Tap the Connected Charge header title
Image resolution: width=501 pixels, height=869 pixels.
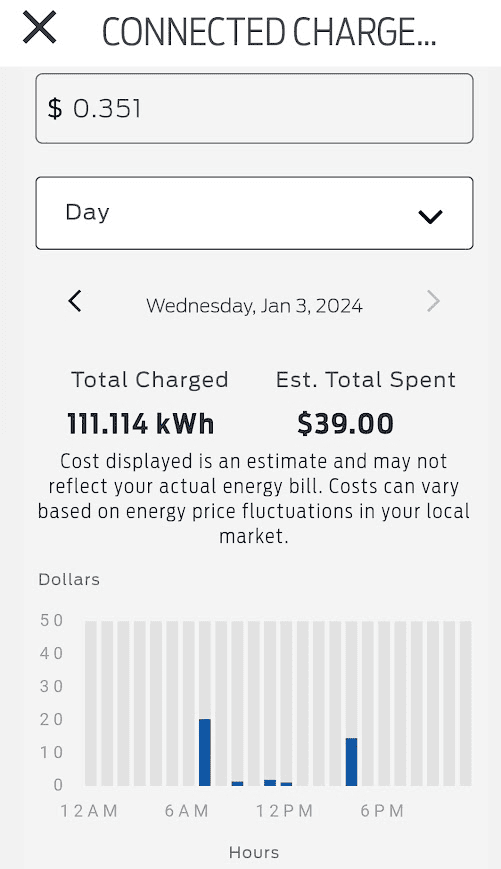269,32
